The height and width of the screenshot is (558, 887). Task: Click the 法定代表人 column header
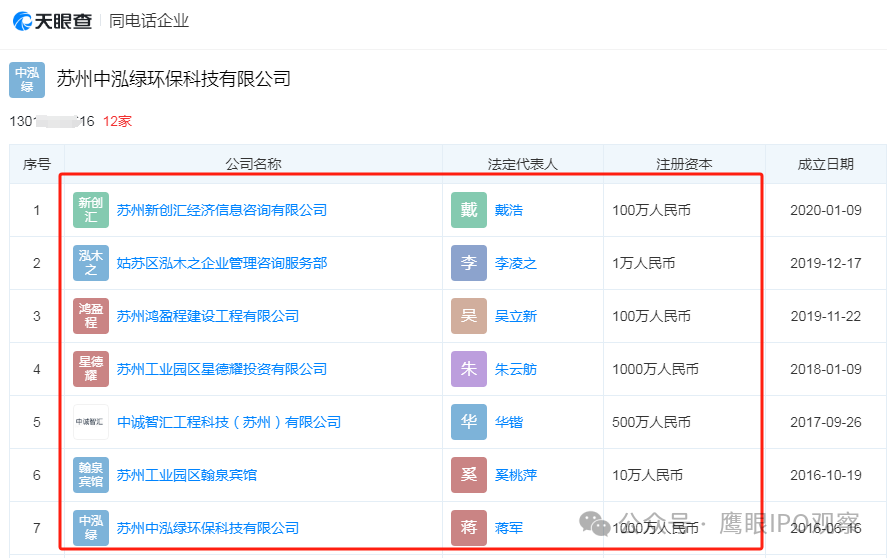coord(523,164)
